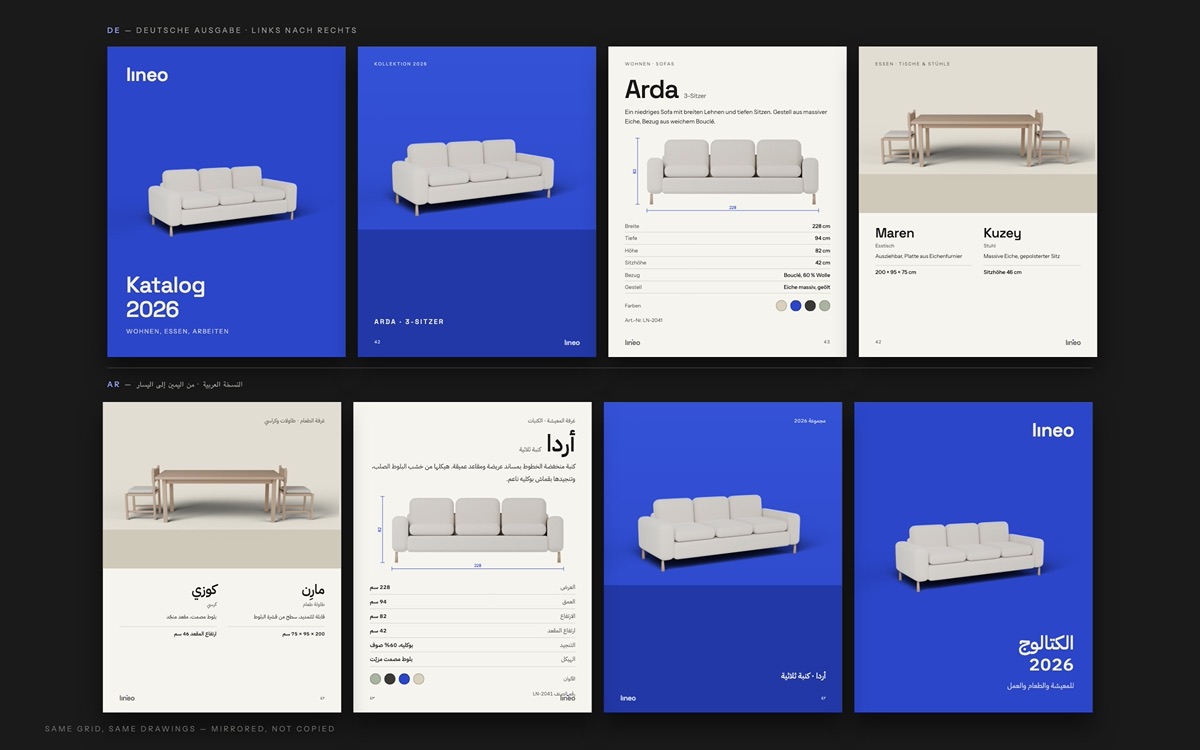Click the 'Eiche massiv, geölt' value
Image resolution: width=1200 pixels, height=750 pixels.
tap(807, 286)
